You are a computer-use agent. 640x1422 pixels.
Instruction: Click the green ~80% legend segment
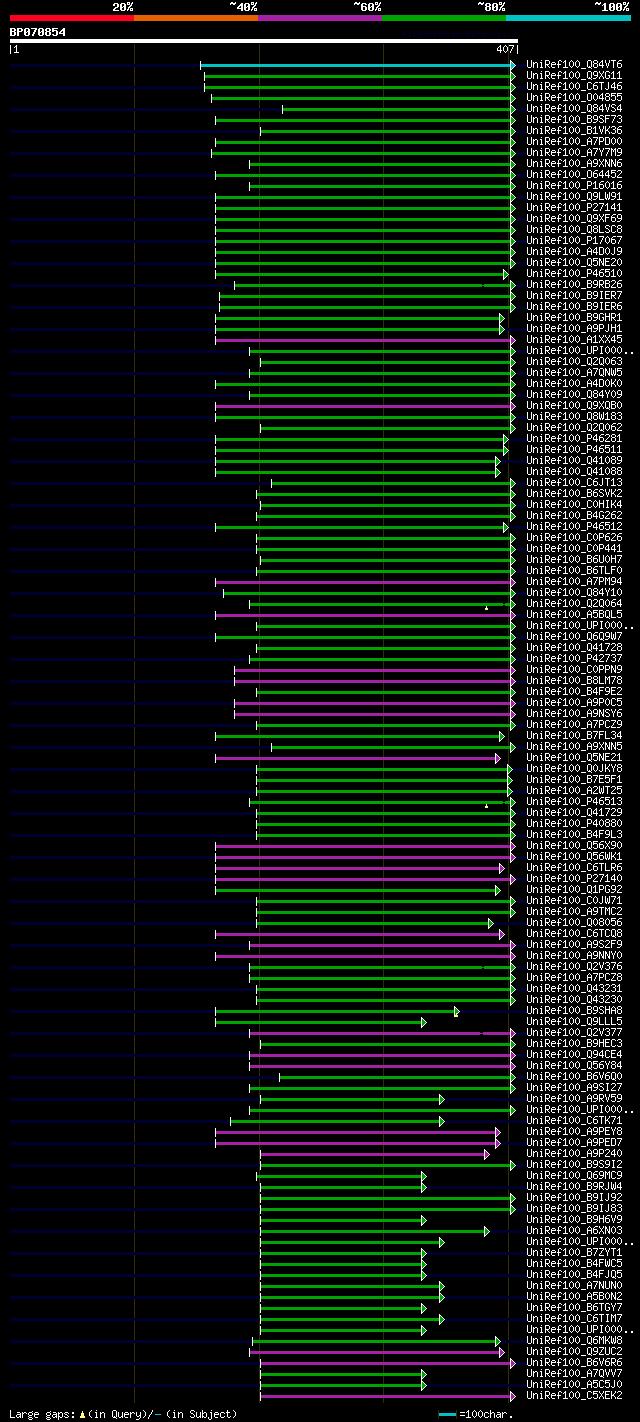(444, 18)
